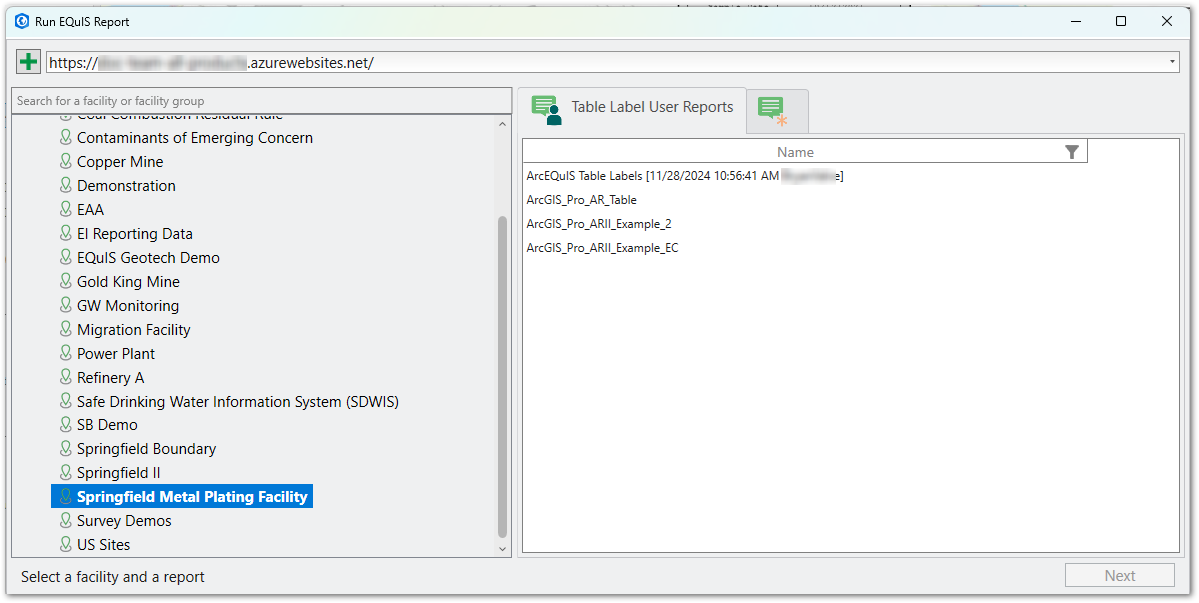Select Migration Facility entry
This screenshot has width=1199, height=603.
tap(134, 330)
